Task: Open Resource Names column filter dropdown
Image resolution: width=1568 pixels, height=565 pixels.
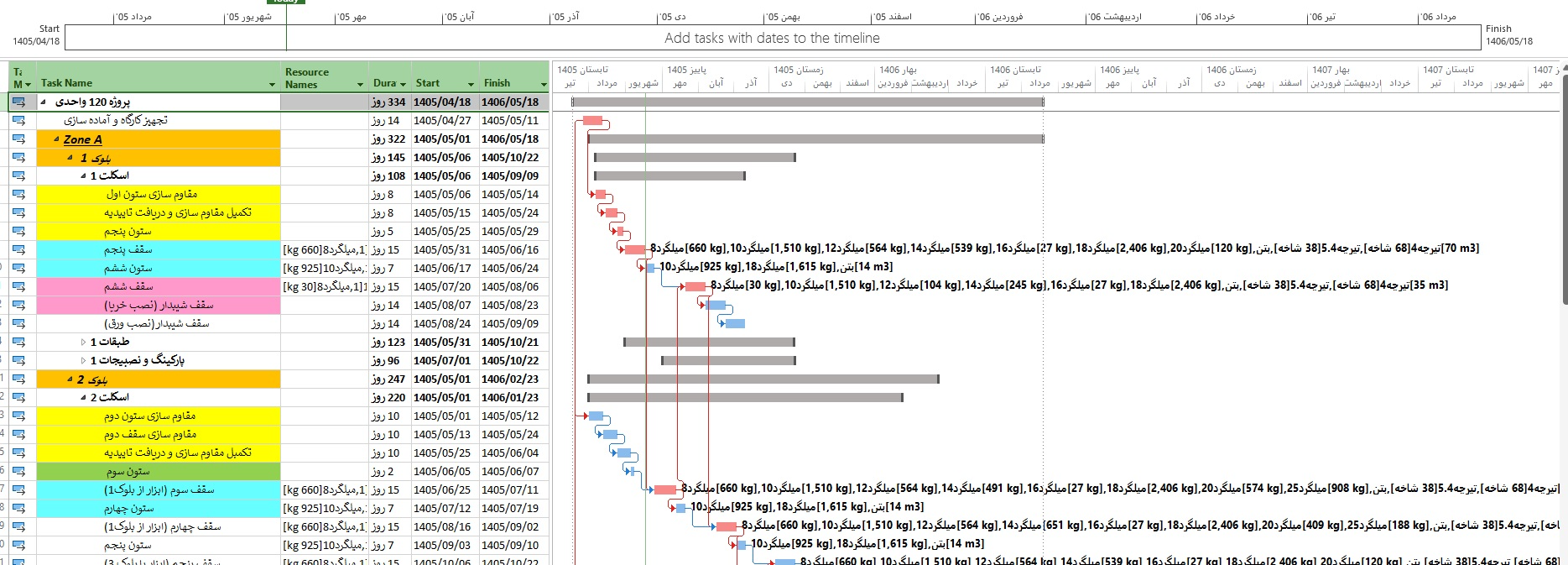Action: pos(360,84)
